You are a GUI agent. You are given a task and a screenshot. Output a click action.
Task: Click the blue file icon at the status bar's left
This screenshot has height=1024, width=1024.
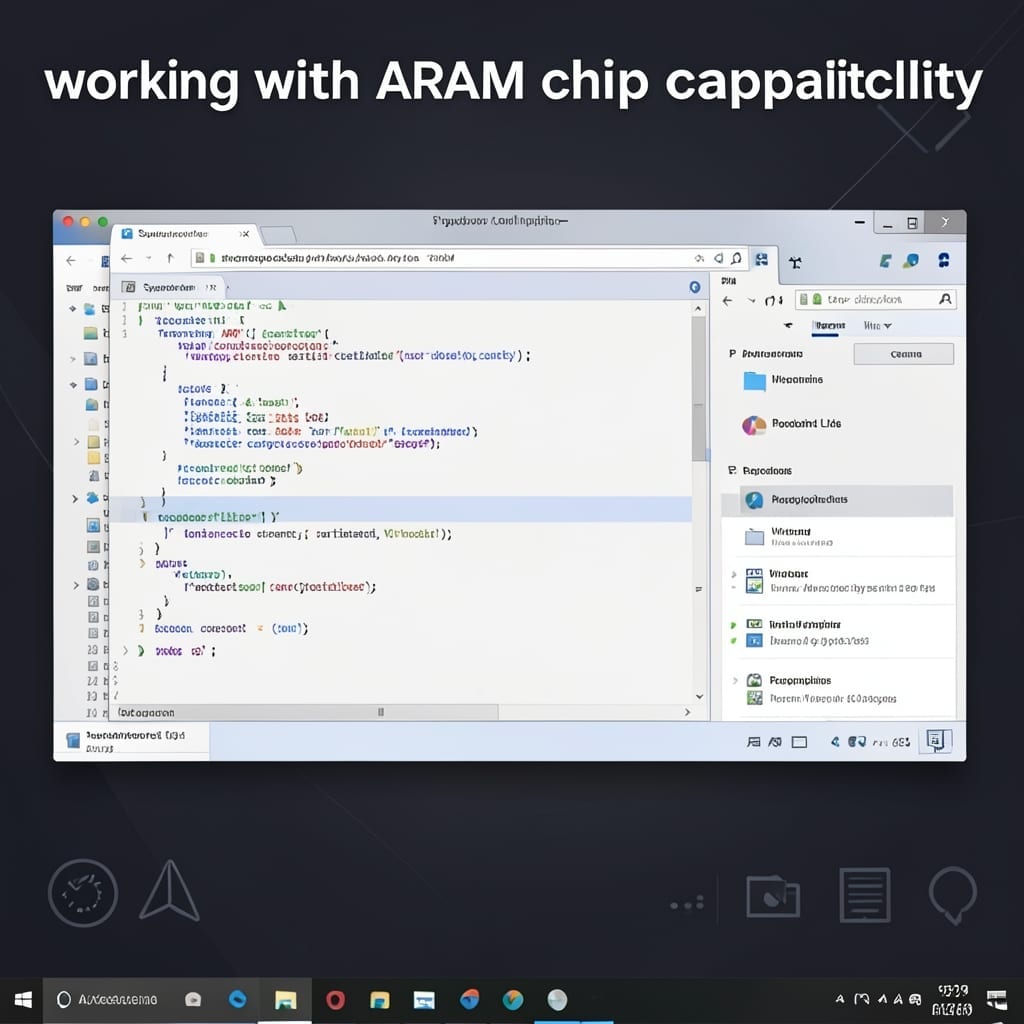click(x=73, y=740)
